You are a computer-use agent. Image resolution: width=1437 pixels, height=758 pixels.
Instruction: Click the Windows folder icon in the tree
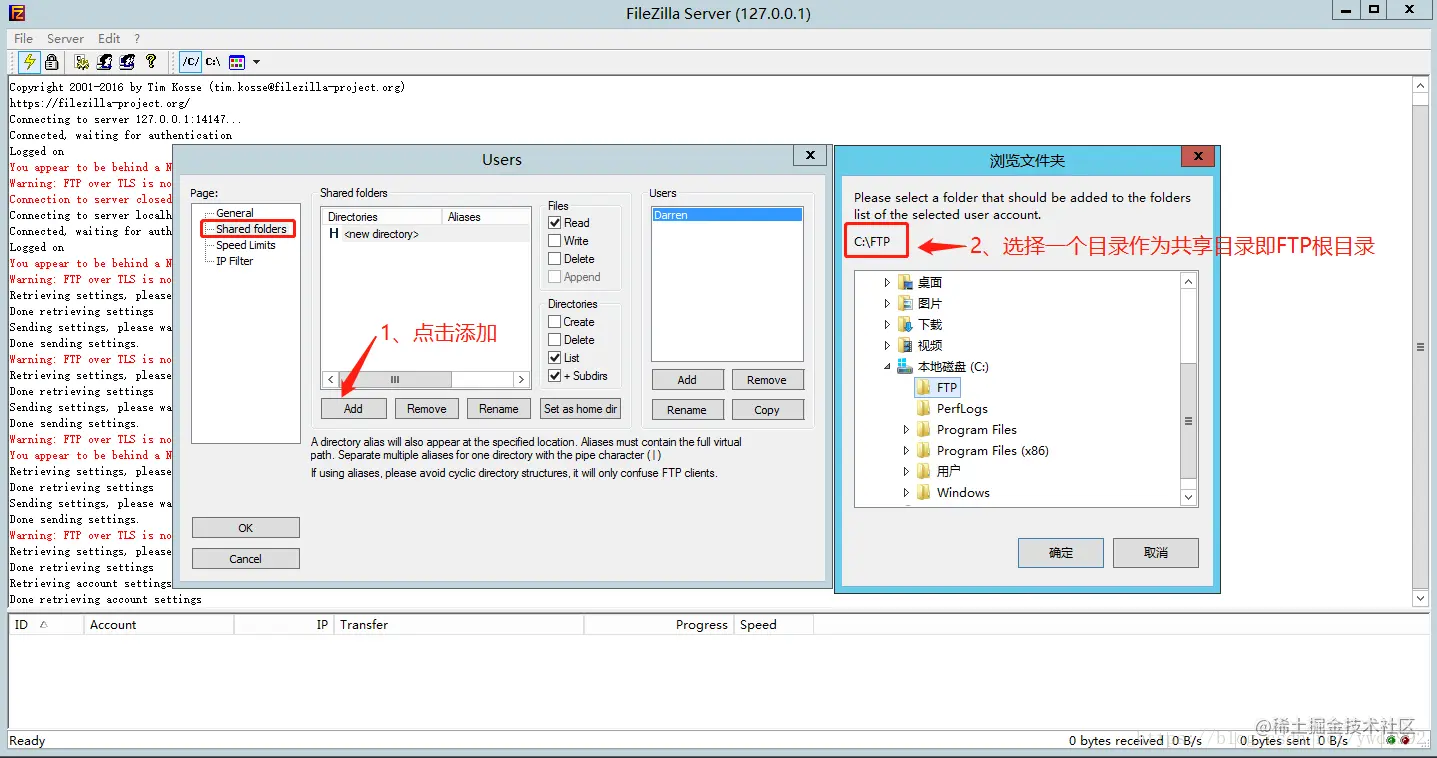click(x=924, y=492)
